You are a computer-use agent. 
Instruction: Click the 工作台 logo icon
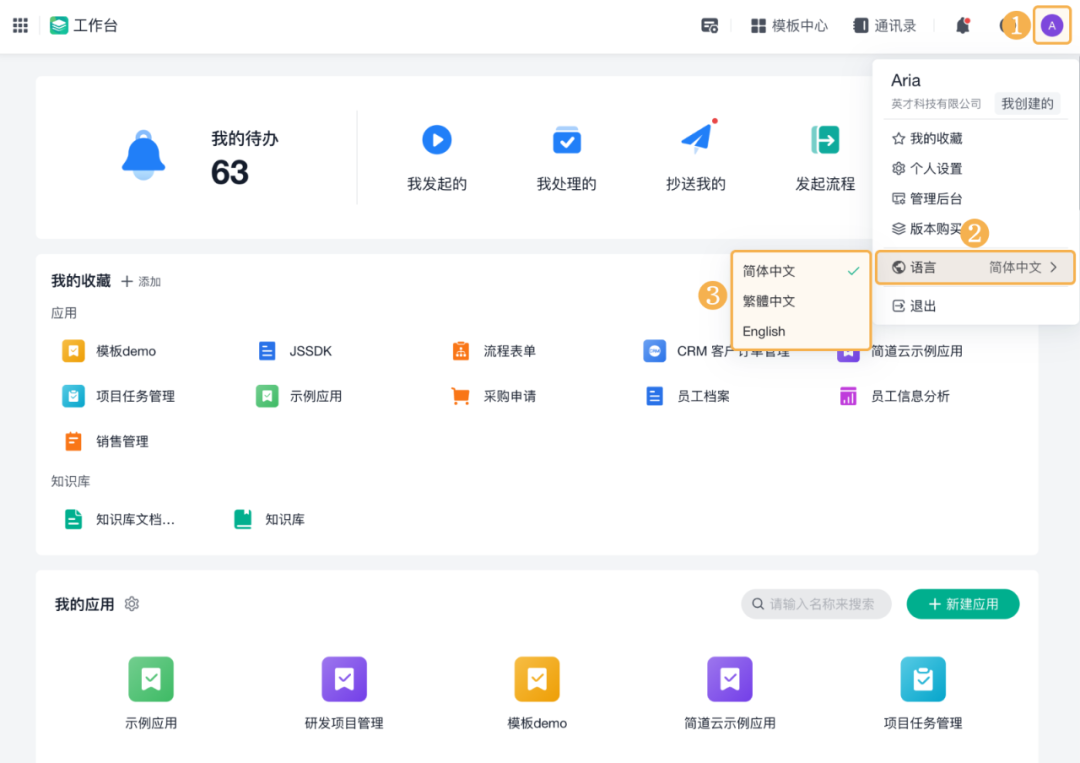coord(59,25)
